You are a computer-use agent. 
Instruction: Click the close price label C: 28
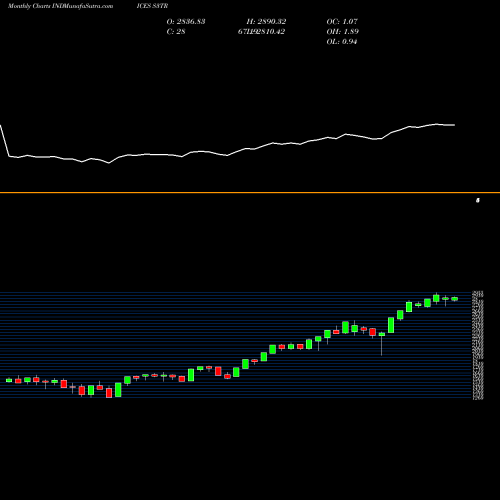176,31
